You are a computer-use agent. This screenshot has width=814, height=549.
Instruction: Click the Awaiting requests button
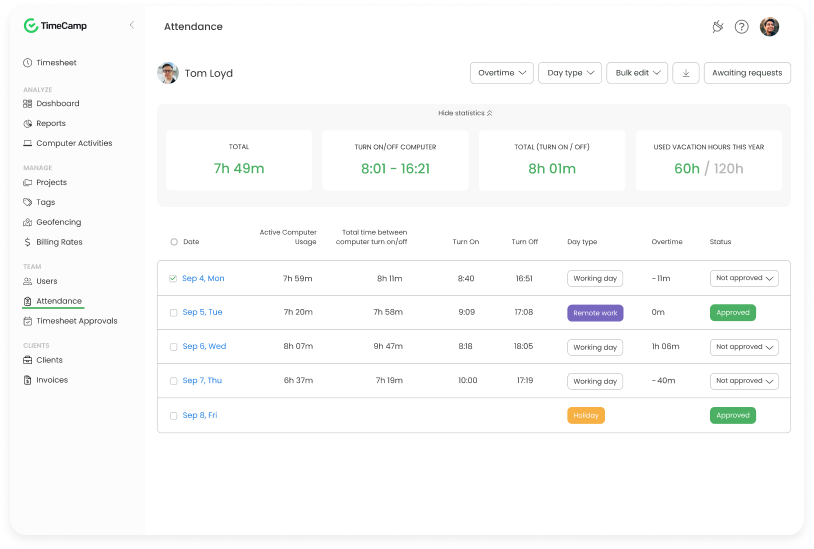[747, 73]
